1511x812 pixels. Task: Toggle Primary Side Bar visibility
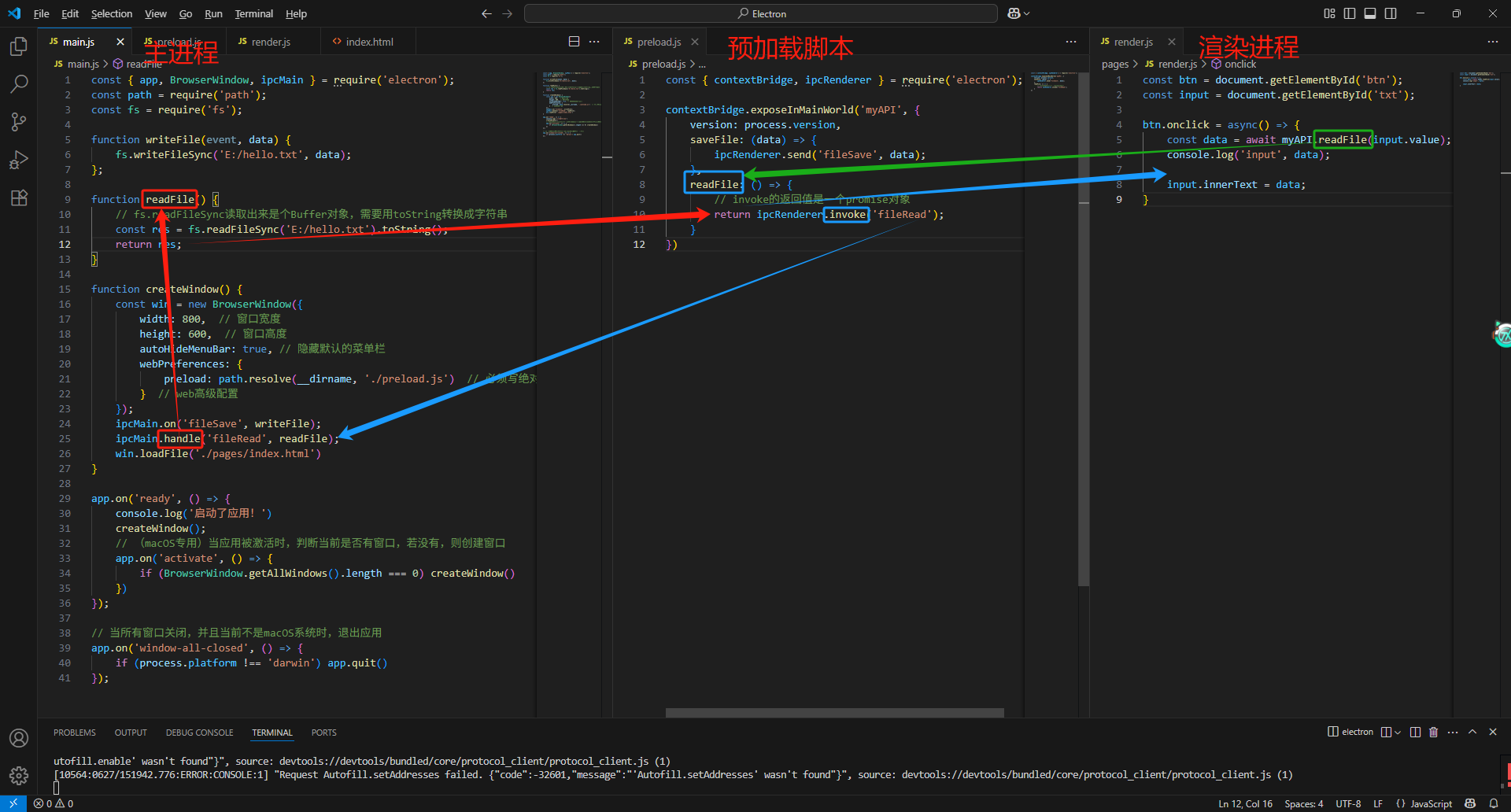coord(1350,13)
